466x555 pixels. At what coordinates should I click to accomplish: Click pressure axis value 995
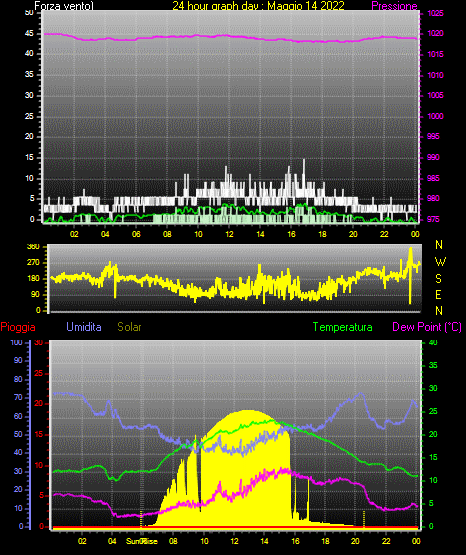pos(433,137)
